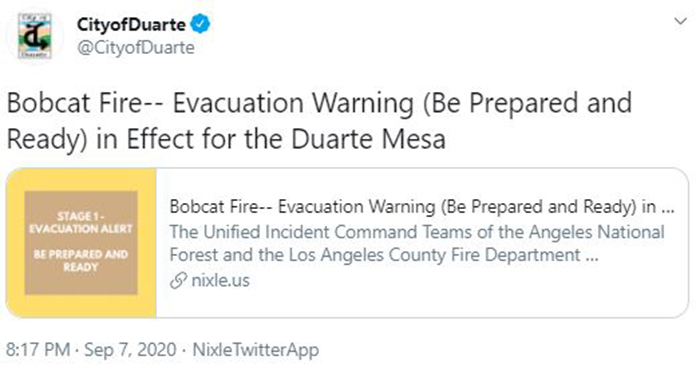
Task: Open the @CityofDuarte handle link
Action: 136,47
